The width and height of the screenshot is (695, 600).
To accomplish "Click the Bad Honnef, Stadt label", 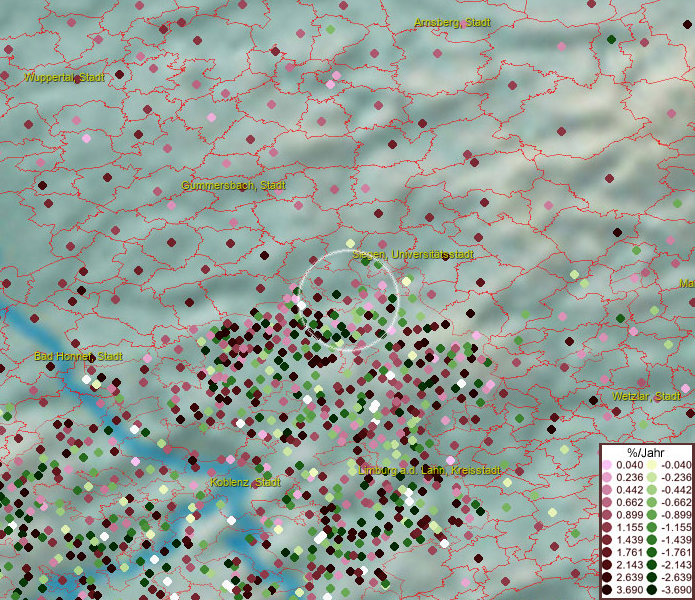I will (78, 356).
